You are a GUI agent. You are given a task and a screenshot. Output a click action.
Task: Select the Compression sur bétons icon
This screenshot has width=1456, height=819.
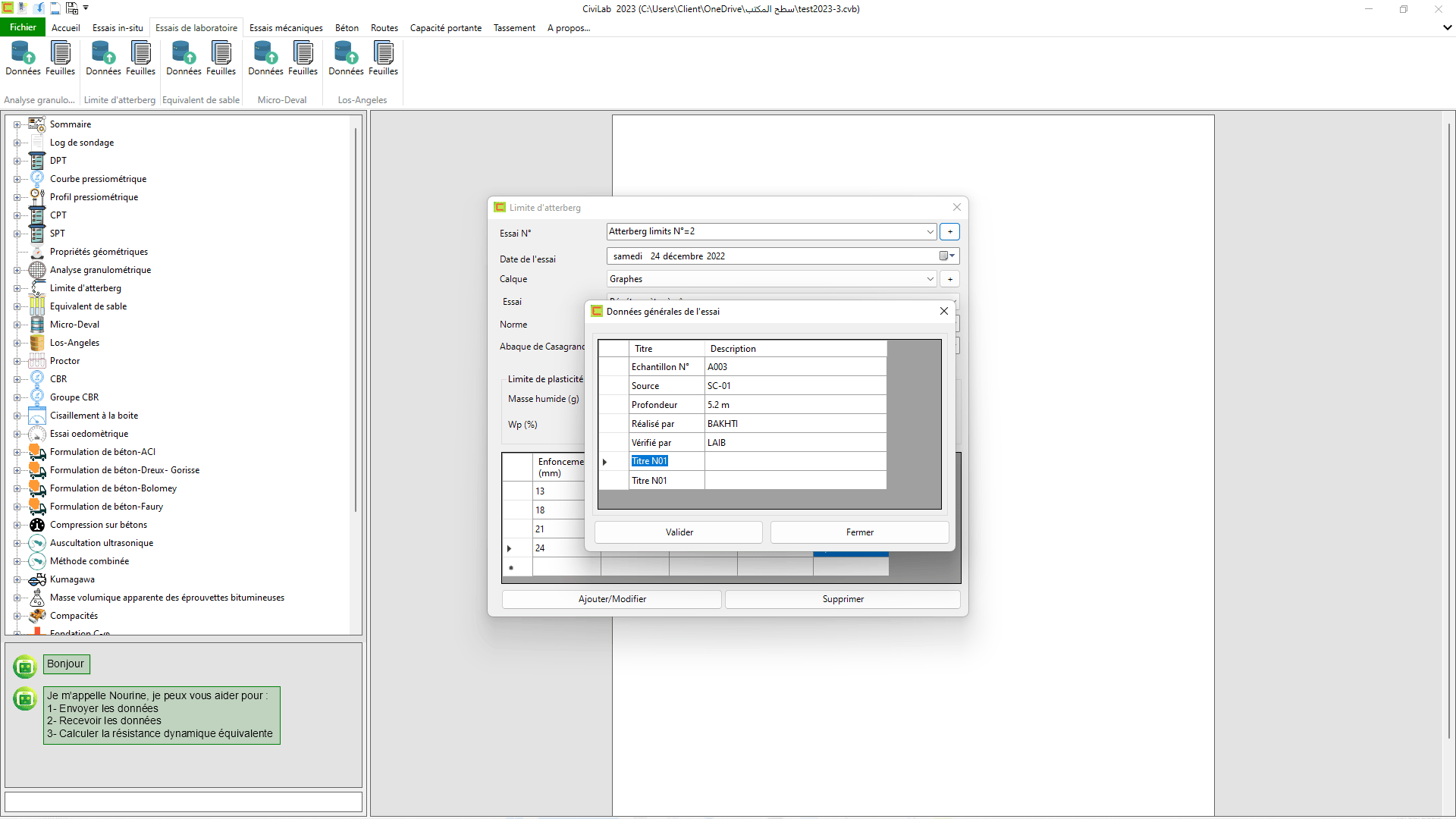point(37,524)
